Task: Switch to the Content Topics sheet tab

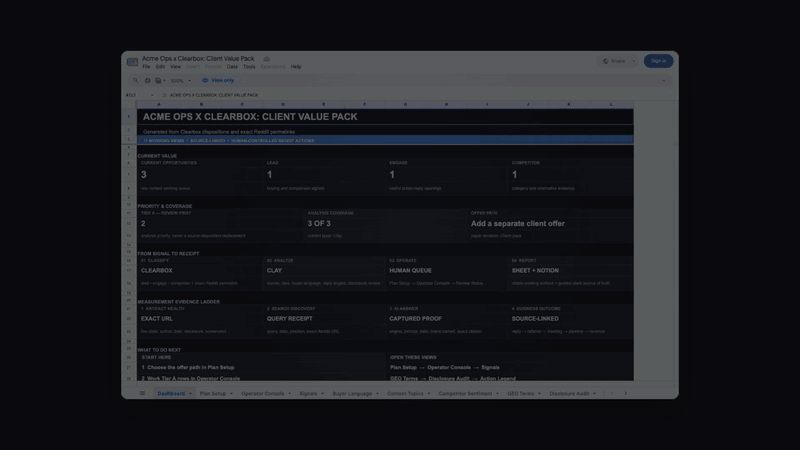Action: pos(405,393)
